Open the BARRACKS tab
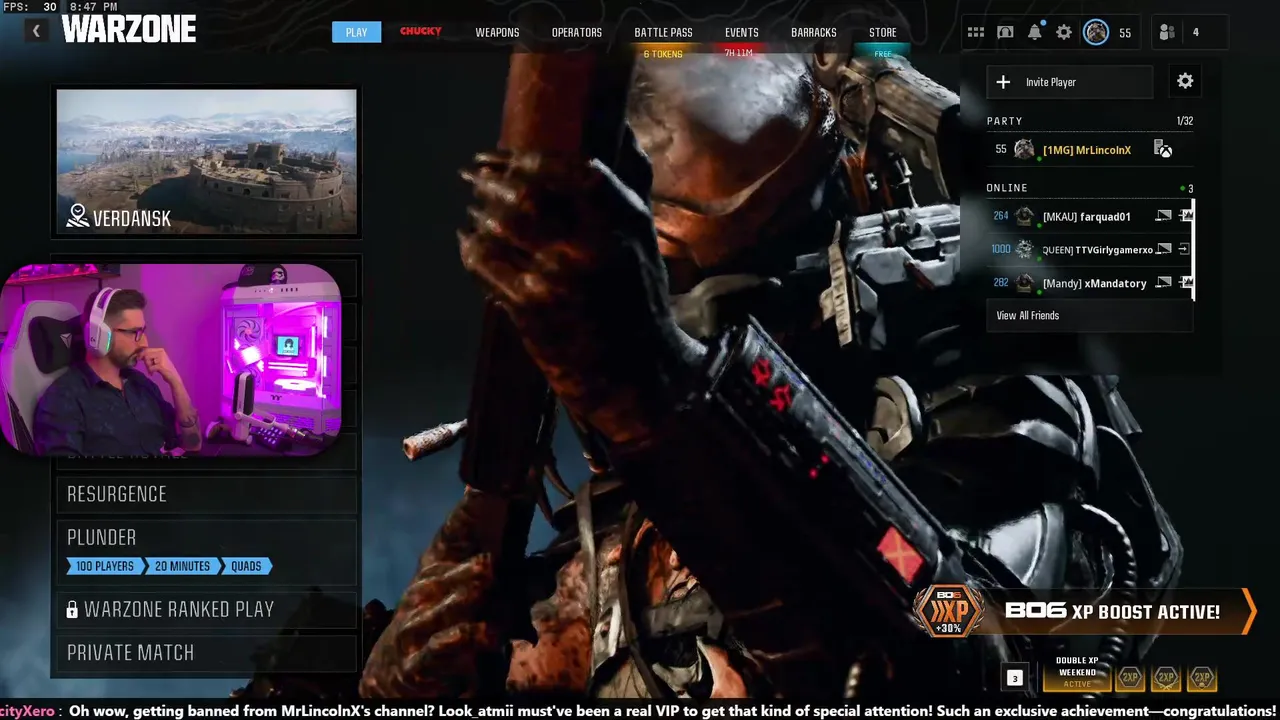This screenshot has height=720, width=1280. pos(814,33)
